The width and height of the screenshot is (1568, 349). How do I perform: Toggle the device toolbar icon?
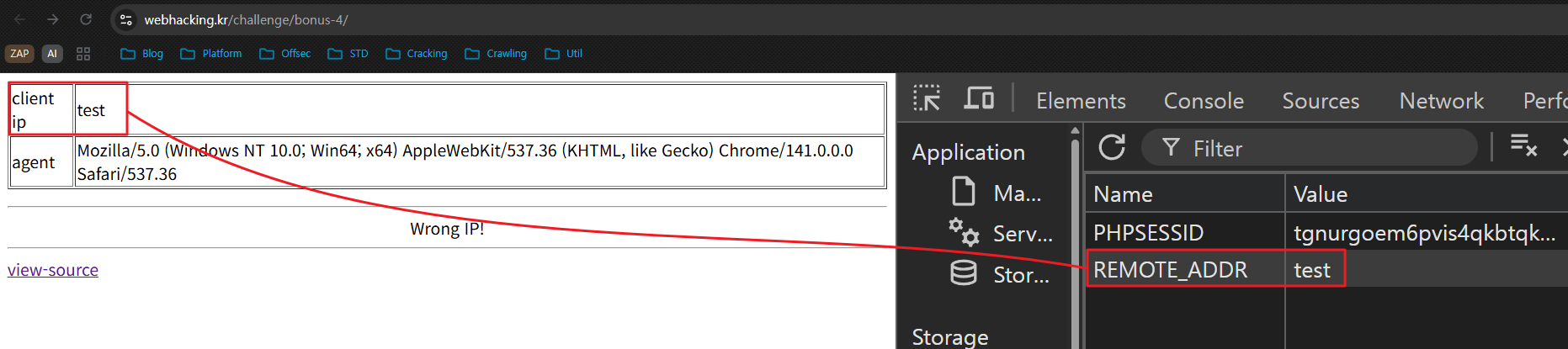pyautogui.click(x=979, y=99)
